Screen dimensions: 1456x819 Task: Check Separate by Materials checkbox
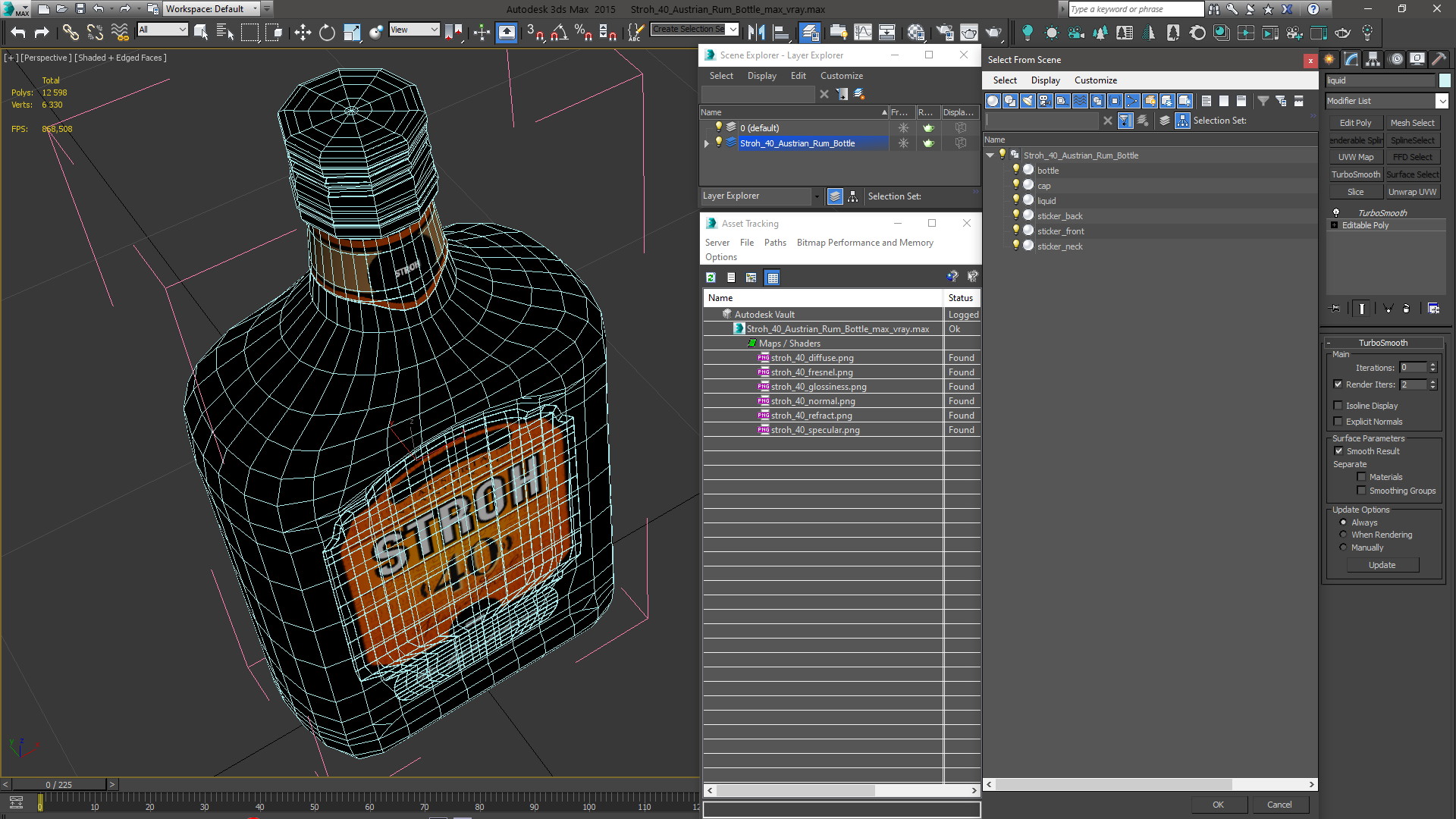(1361, 477)
